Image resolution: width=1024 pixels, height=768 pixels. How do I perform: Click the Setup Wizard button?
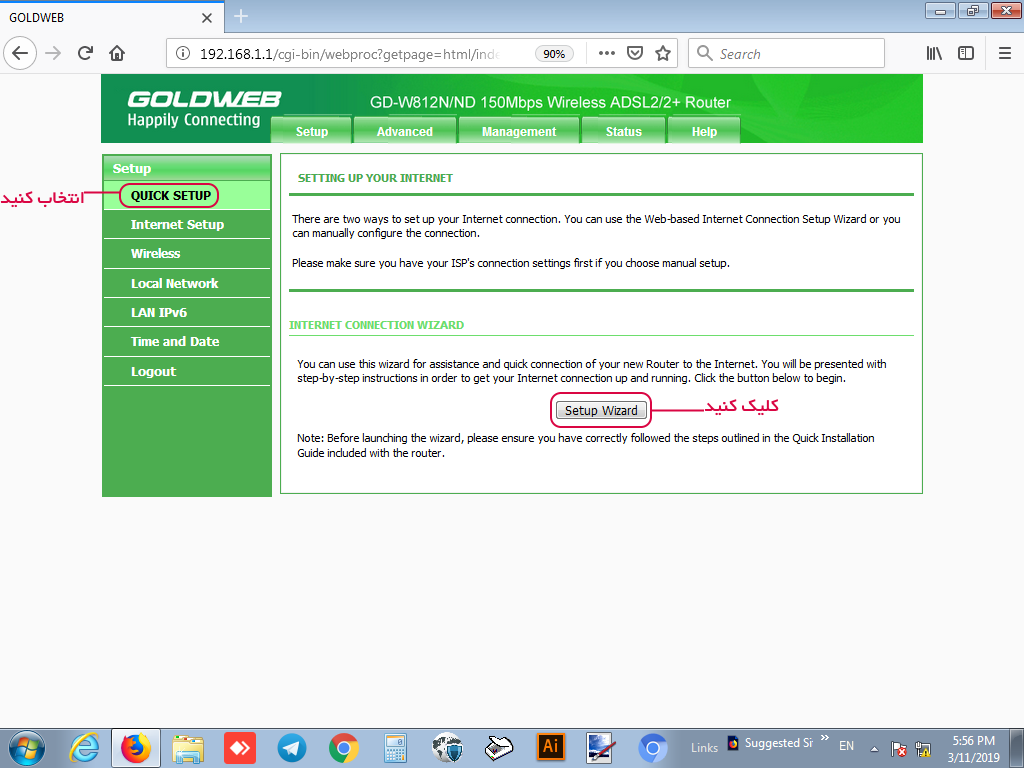(x=601, y=410)
